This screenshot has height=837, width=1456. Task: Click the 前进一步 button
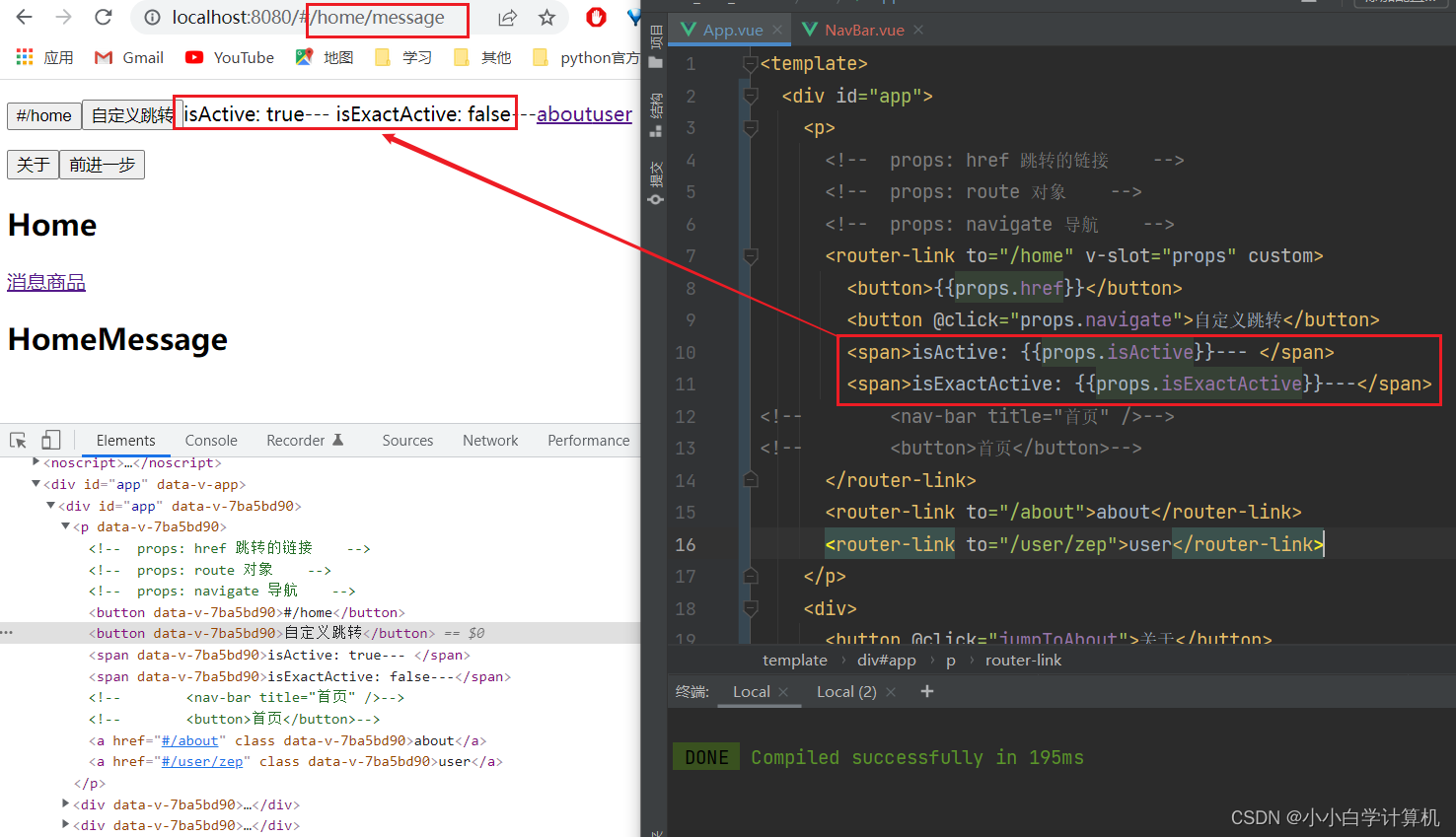click(x=102, y=165)
